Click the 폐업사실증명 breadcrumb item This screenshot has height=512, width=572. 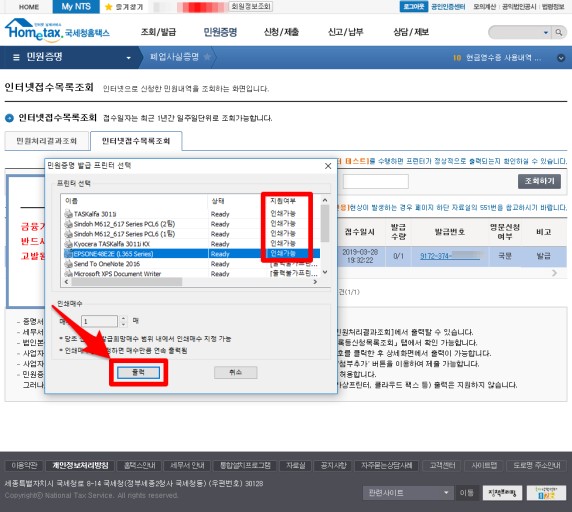(x=174, y=57)
